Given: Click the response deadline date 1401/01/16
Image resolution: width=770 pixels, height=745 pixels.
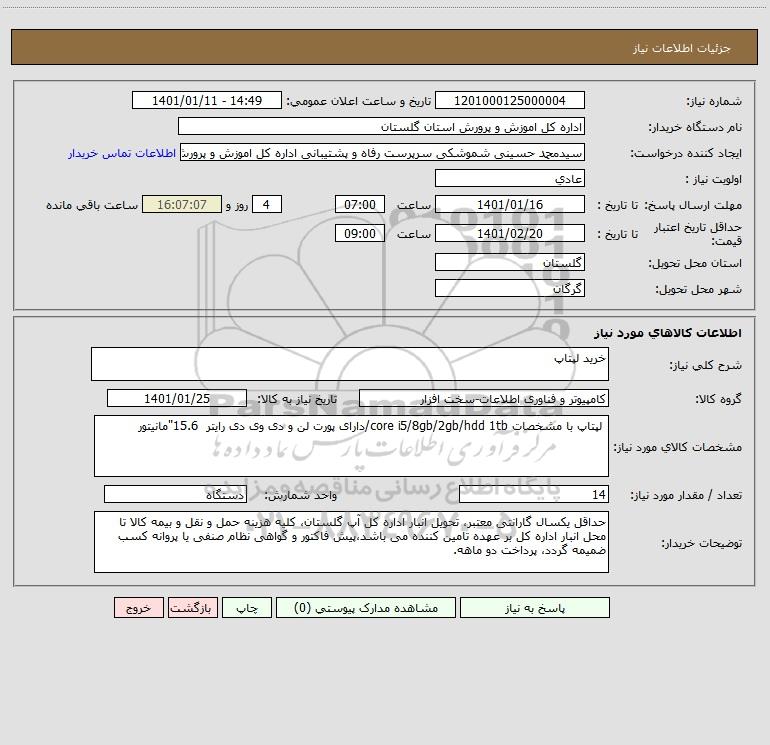Looking at the screenshot, I should tap(510, 204).
